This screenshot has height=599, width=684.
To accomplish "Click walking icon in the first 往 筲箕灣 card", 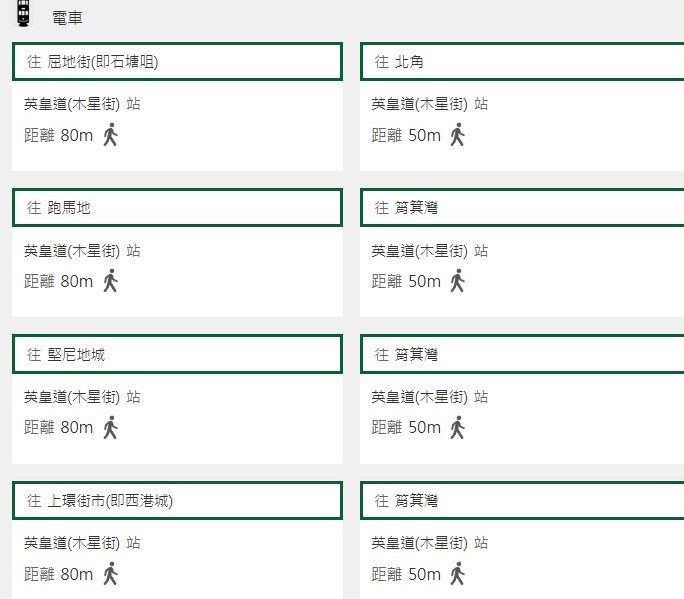I will pos(458,281).
